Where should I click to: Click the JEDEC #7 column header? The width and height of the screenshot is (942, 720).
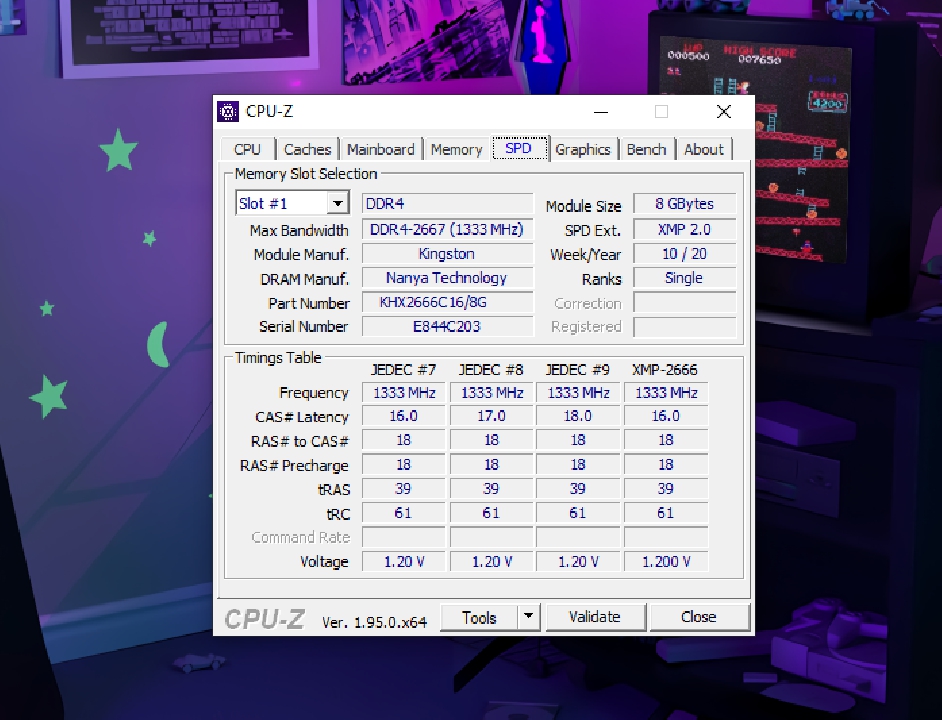pyautogui.click(x=404, y=370)
